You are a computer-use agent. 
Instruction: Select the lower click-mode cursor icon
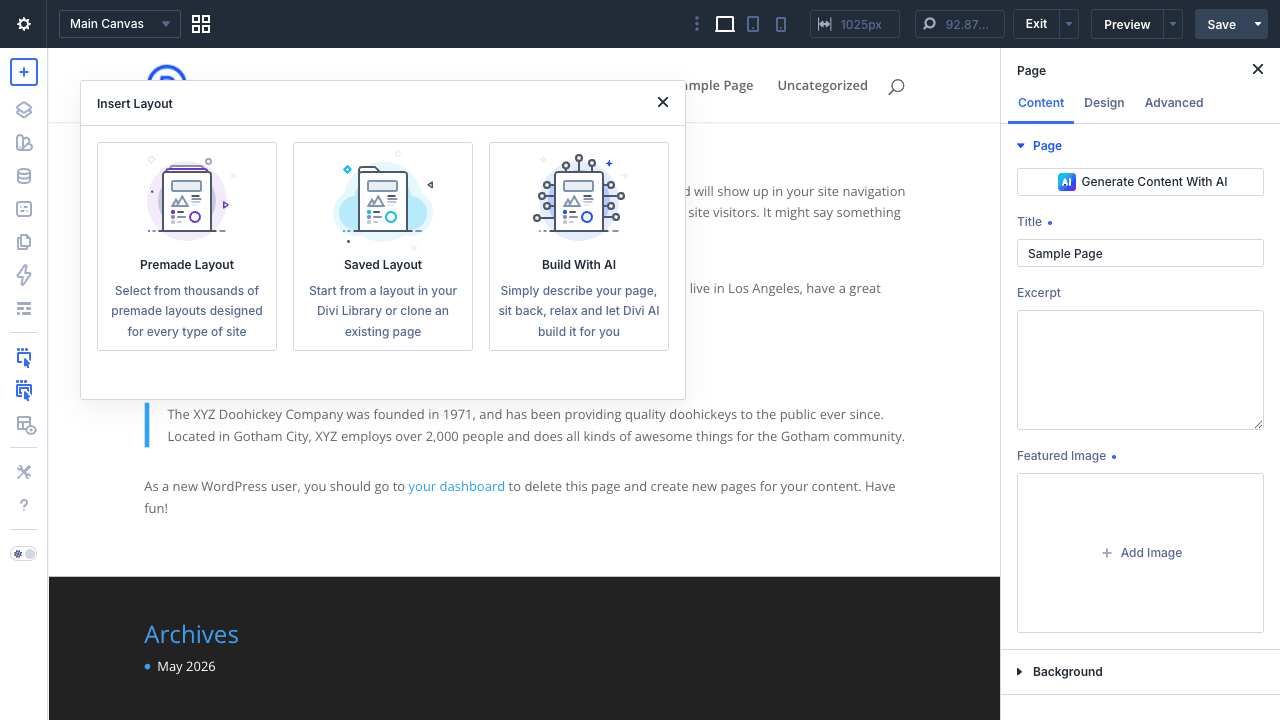(x=24, y=391)
